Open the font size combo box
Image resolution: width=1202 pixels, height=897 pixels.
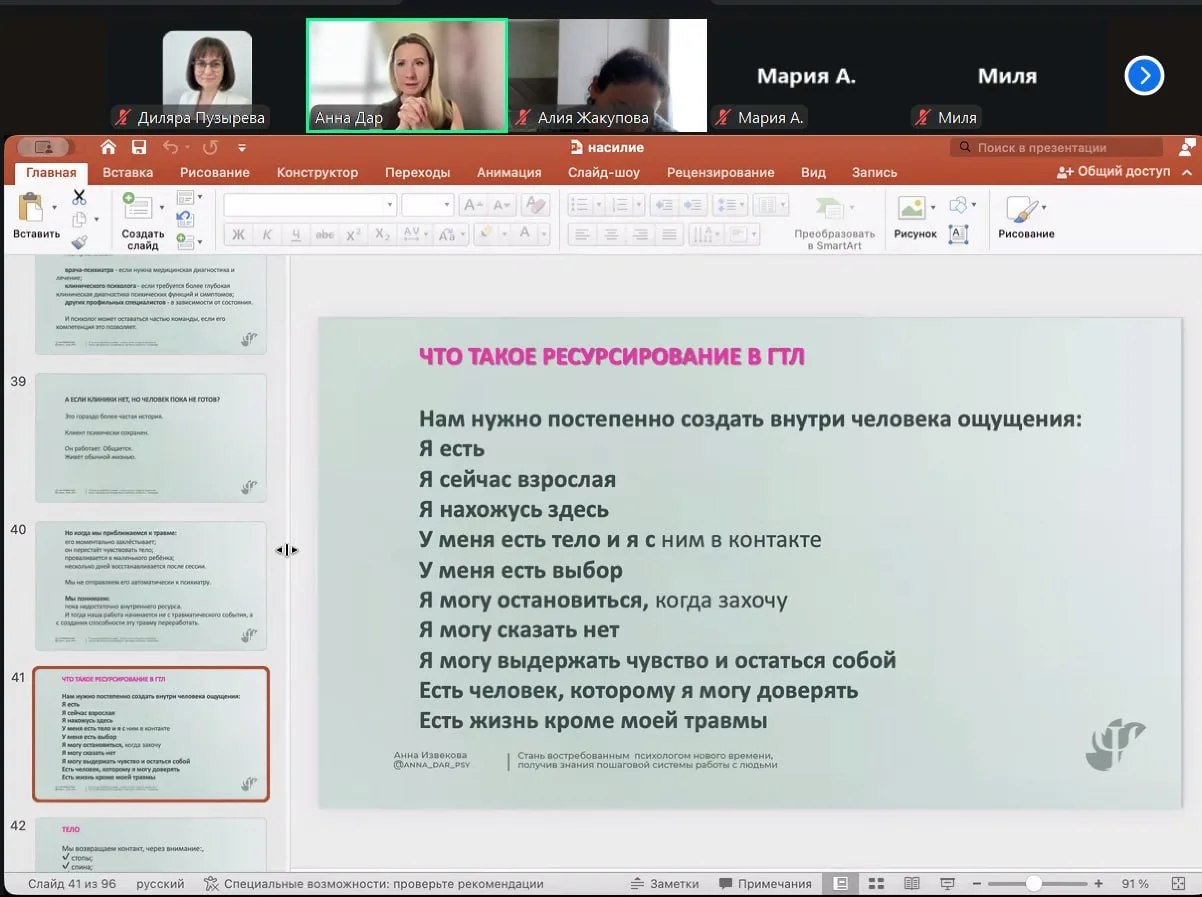coord(428,205)
